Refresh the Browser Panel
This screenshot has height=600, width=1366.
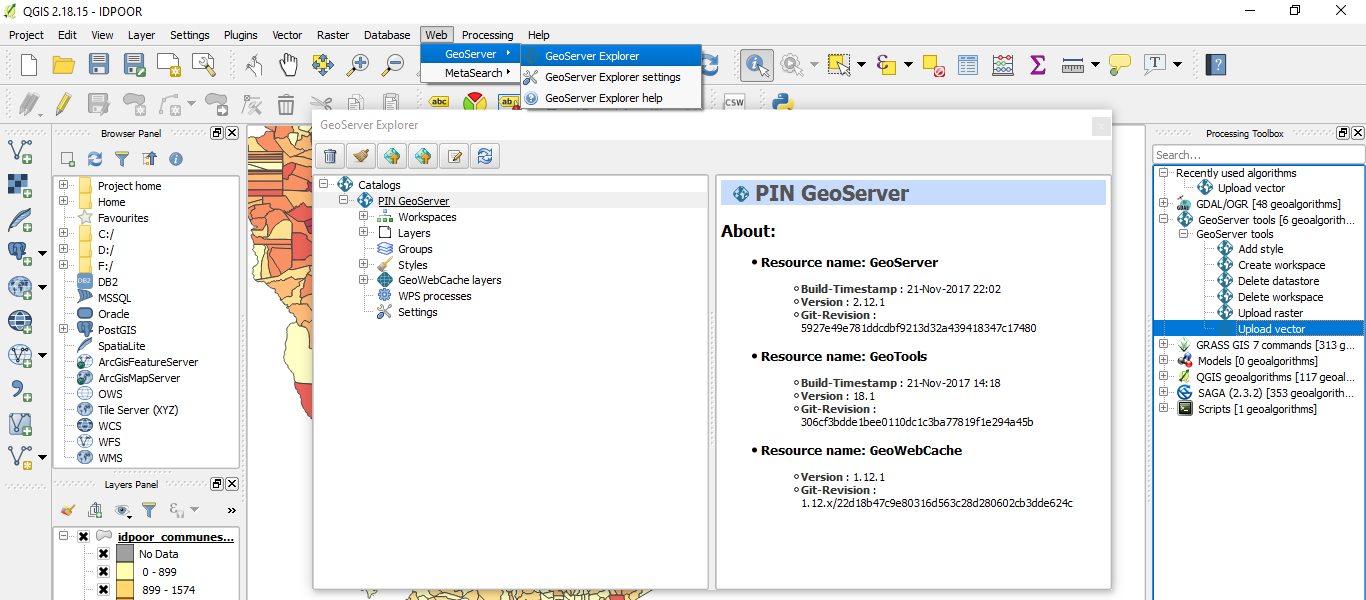95,158
